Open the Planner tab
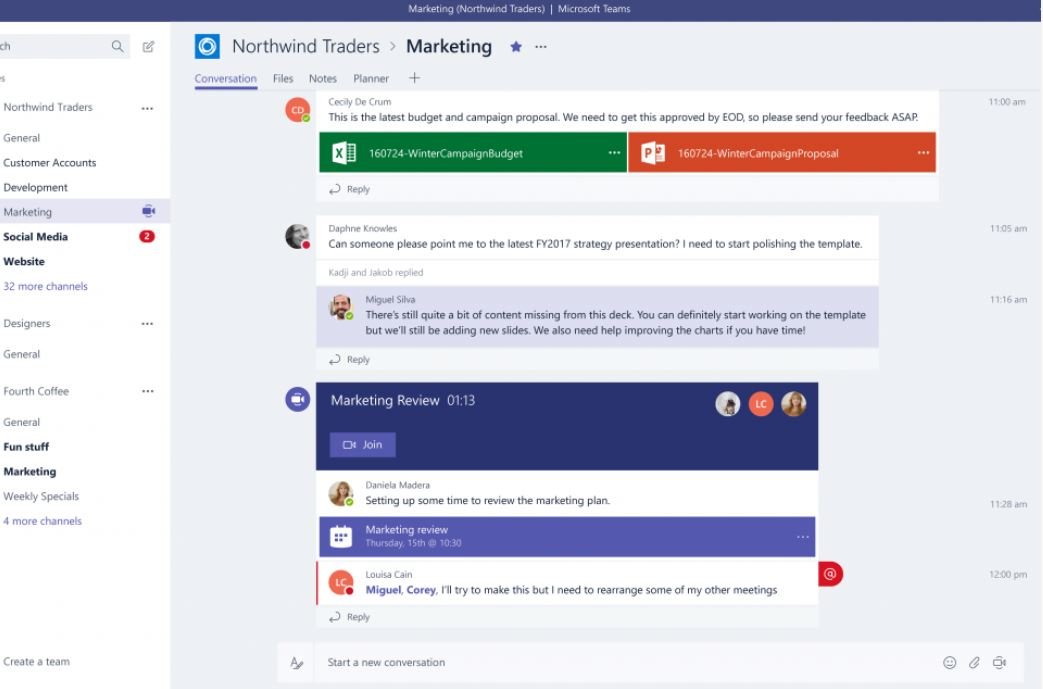 [371, 78]
